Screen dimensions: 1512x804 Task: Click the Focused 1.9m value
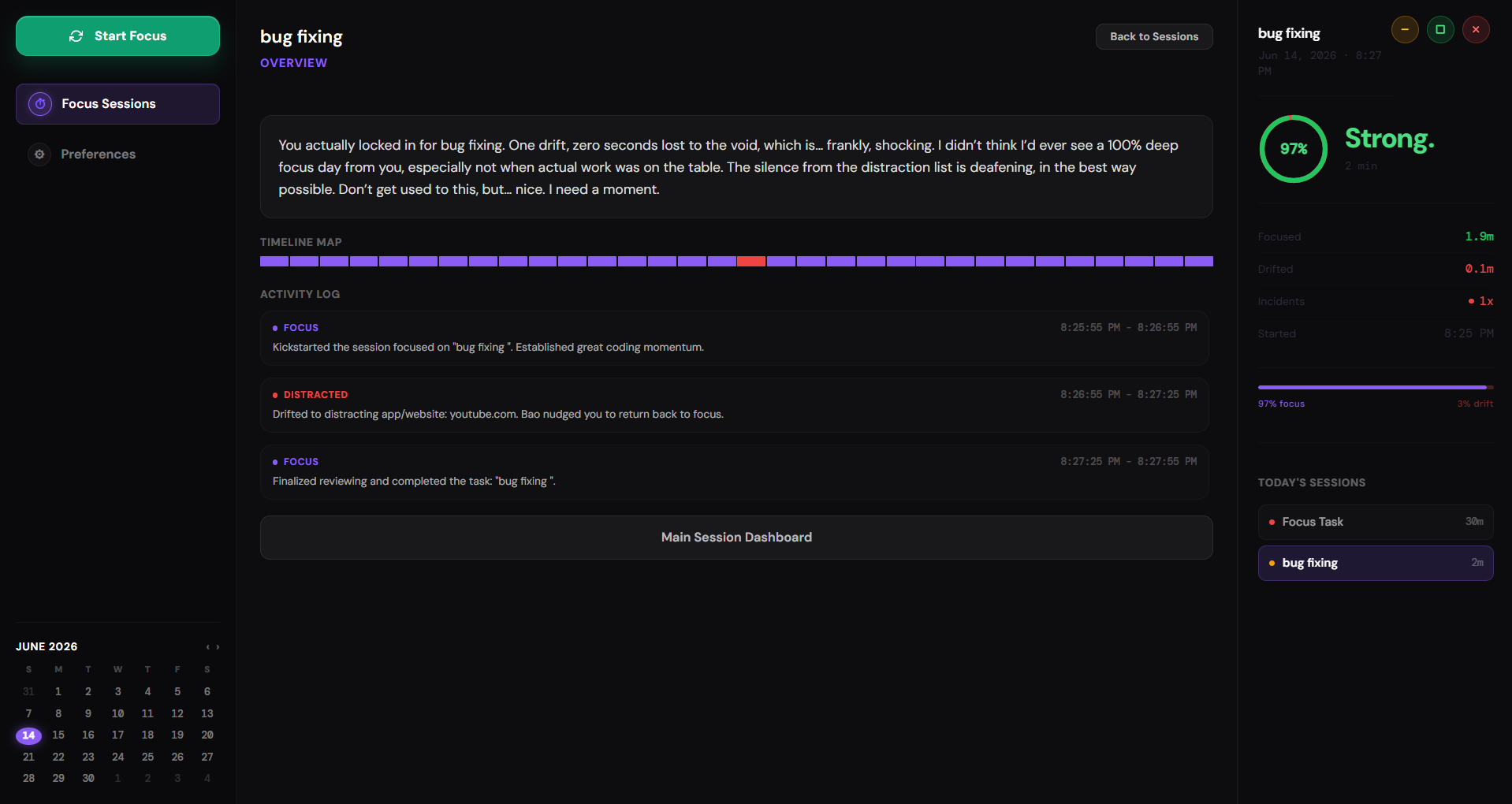click(1480, 236)
